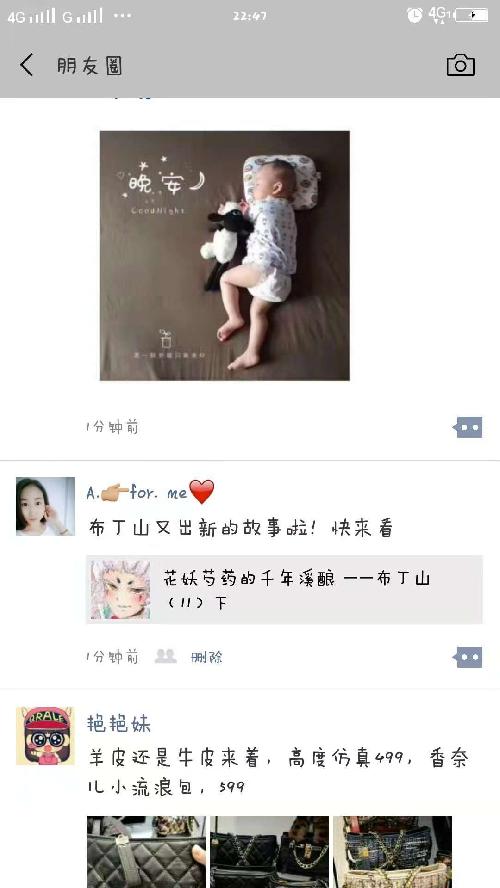The width and height of the screenshot is (500, 888).
Task: Open the sleeping baby 晚安 photo
Action: coord(225,255)
